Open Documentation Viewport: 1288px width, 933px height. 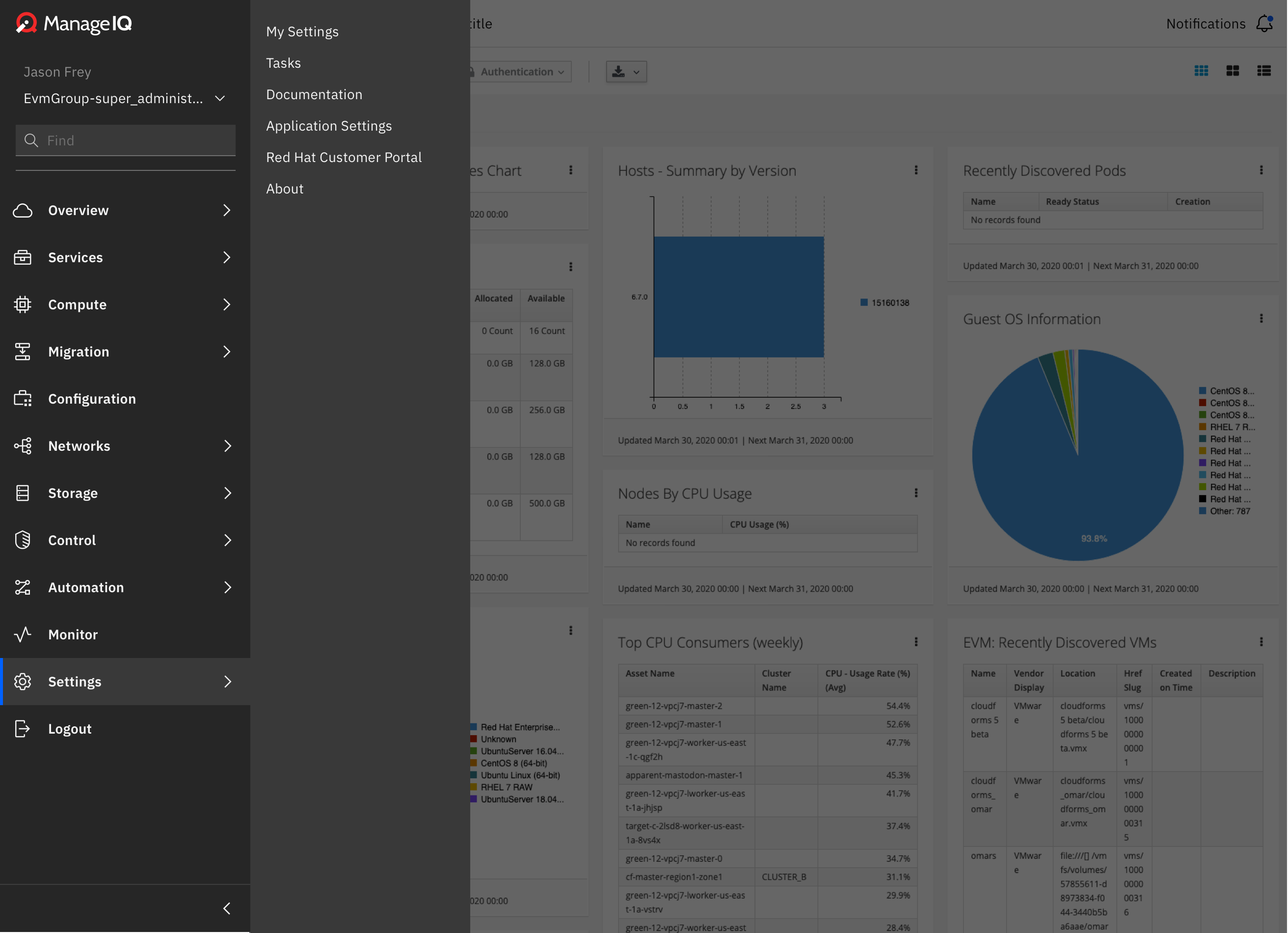click(314, 94)
